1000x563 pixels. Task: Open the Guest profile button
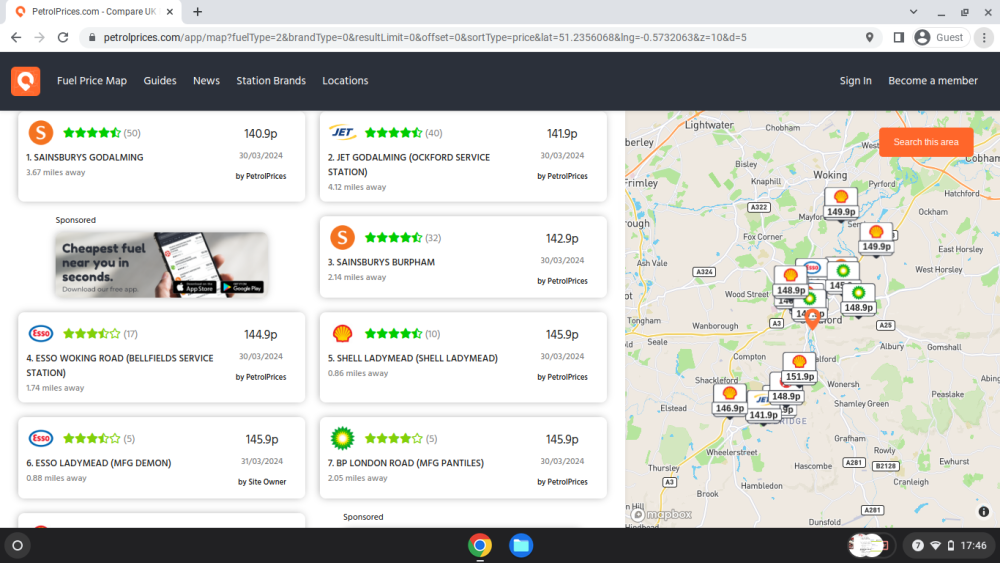pyautogui.click(x=939, y=38)
